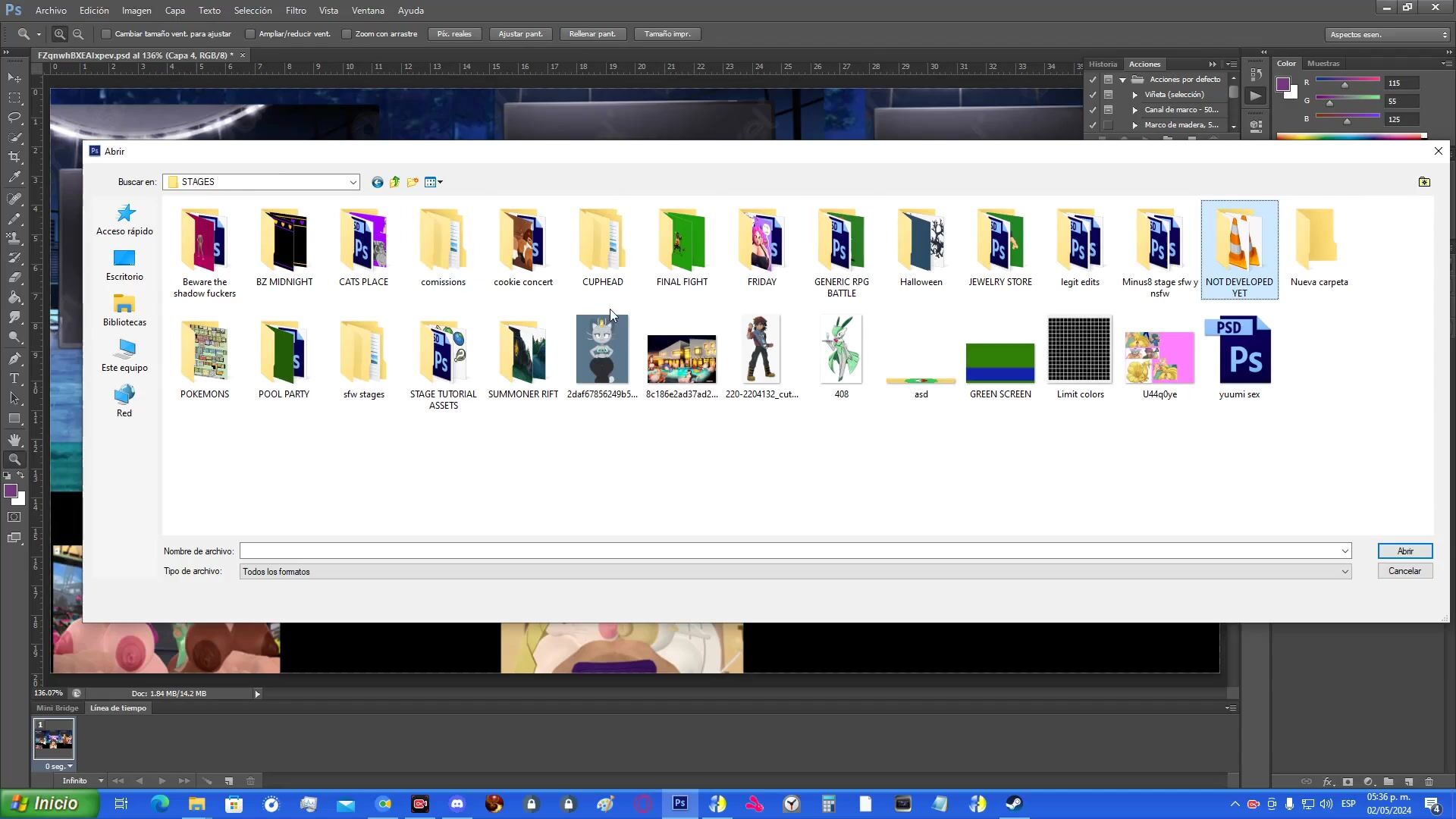
Task: Switch to the Historia tab
Action: [1103, 64]
